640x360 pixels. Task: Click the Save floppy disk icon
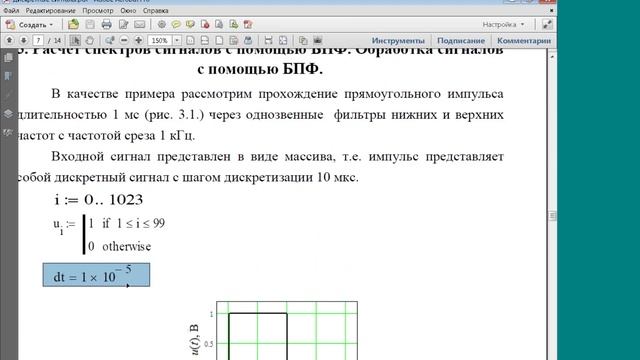pyautogui.click(x=90, y=25)
